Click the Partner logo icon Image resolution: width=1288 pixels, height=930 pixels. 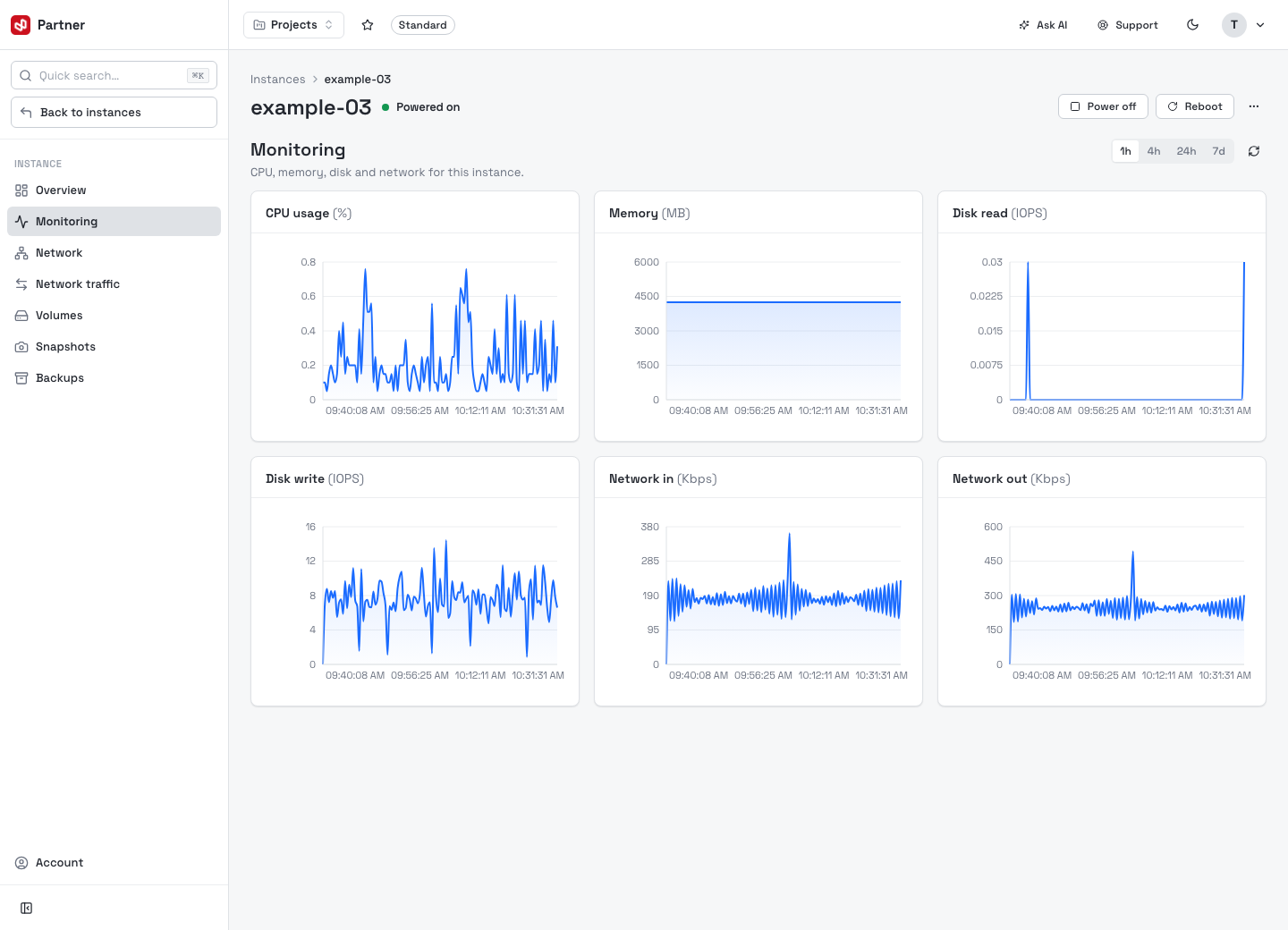click(x=21, y=25)
